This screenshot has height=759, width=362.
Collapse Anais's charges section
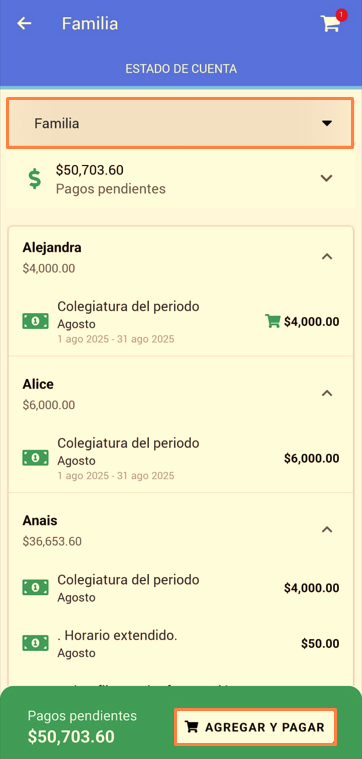click(327, 530)
